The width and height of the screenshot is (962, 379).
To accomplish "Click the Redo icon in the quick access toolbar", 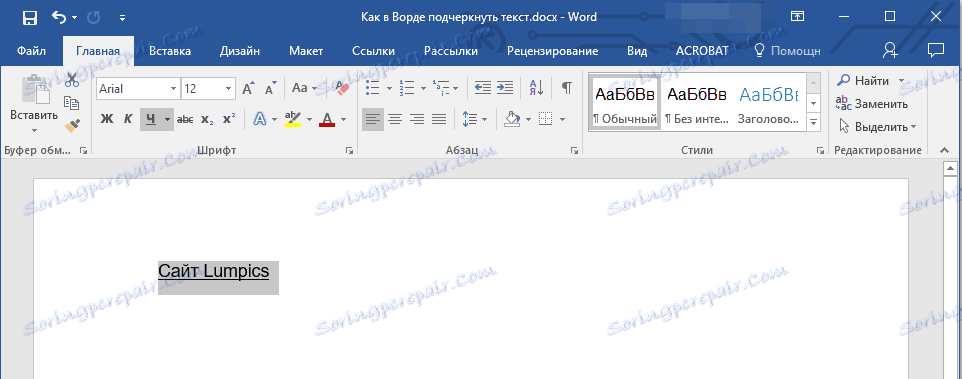I will pos(94,18).
